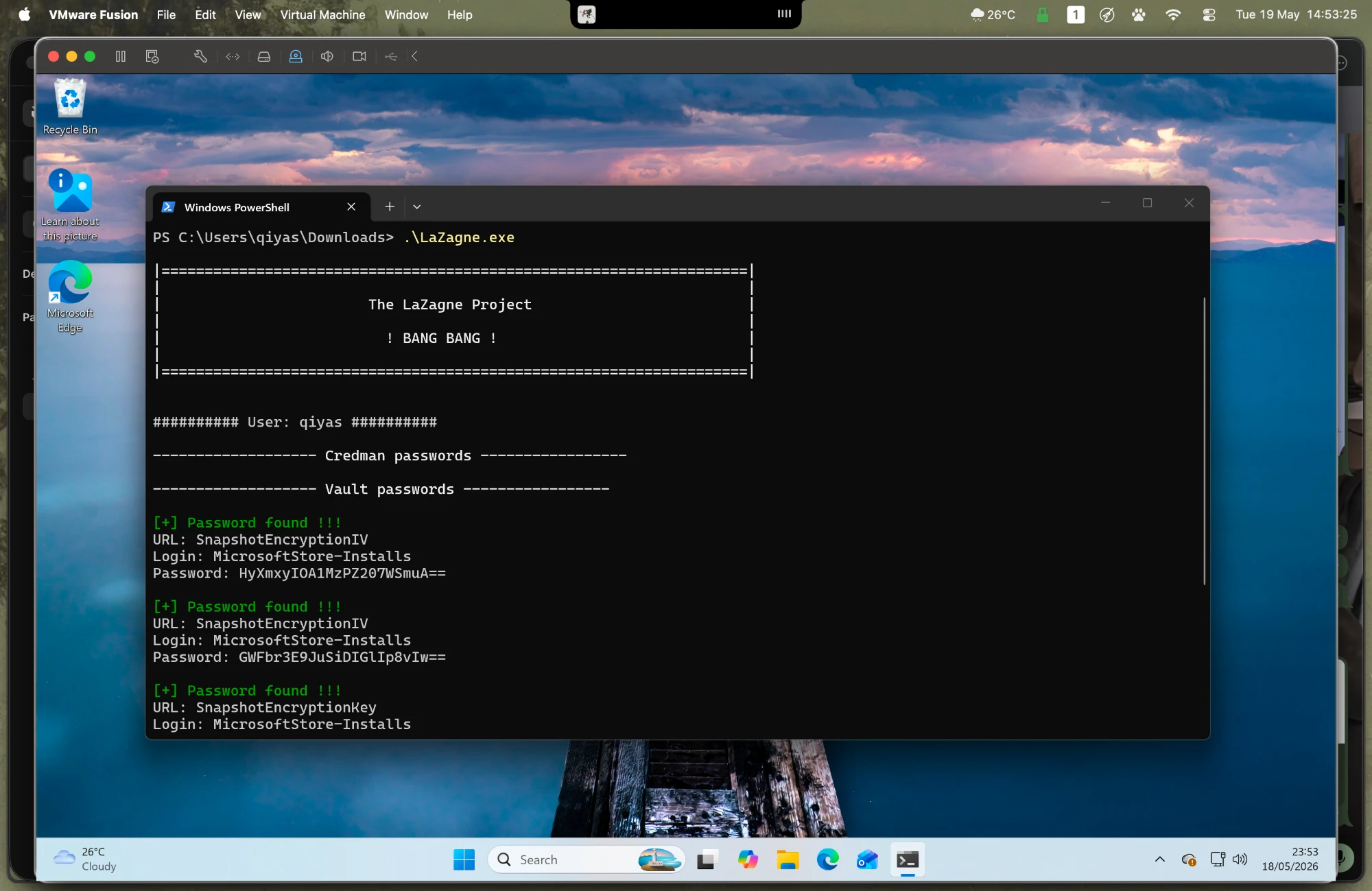Open File Explorer from the taskbar

[x=788, y=859]
